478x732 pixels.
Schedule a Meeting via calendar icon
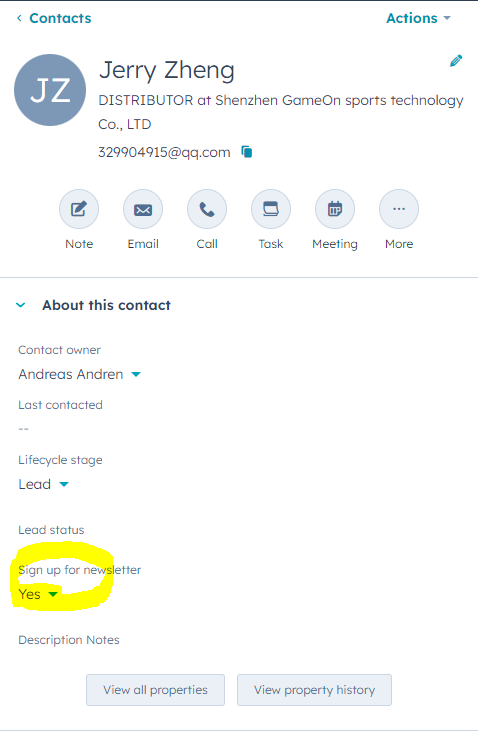point(335,209)
